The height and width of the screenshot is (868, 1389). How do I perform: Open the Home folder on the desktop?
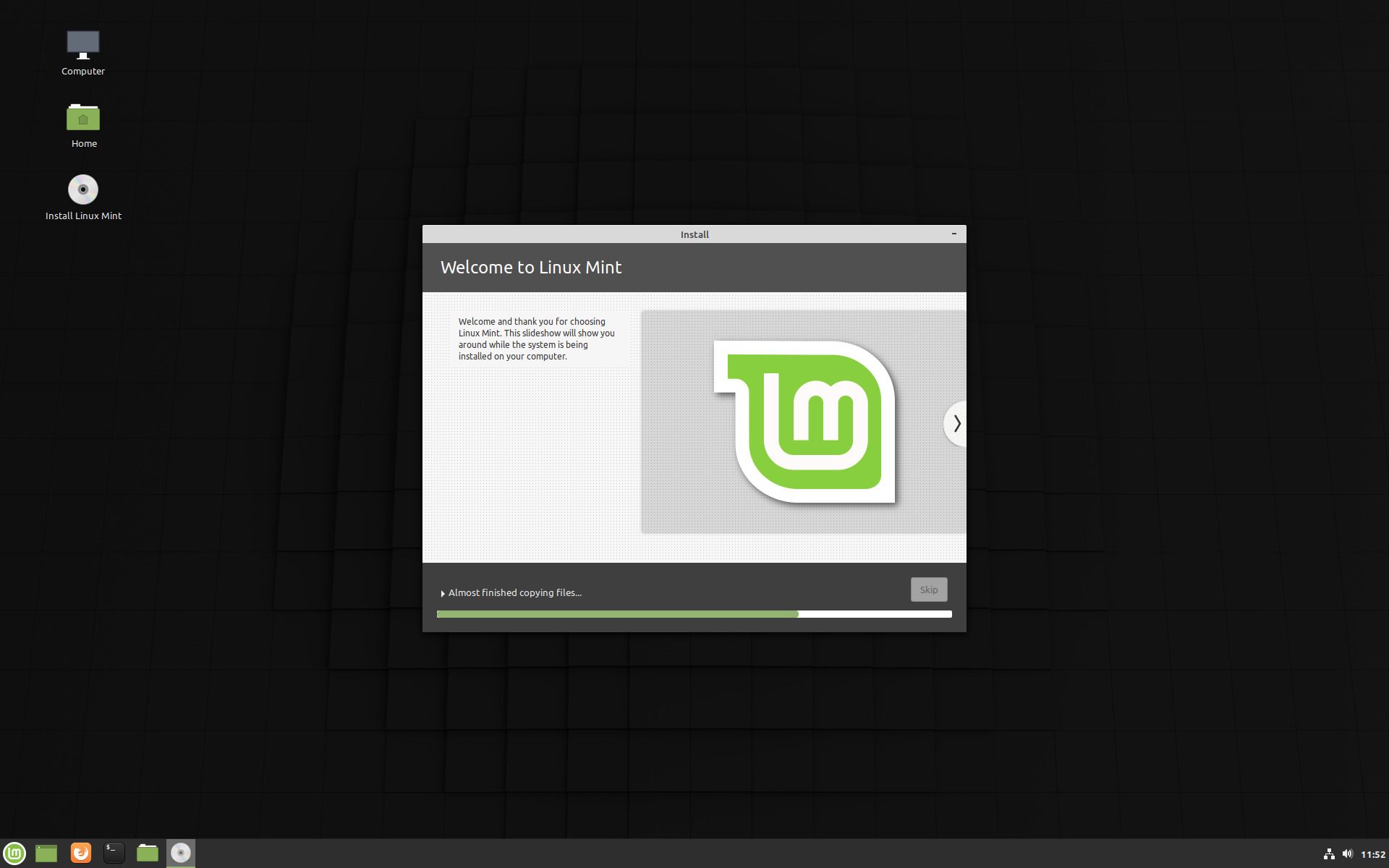[82, 116]
